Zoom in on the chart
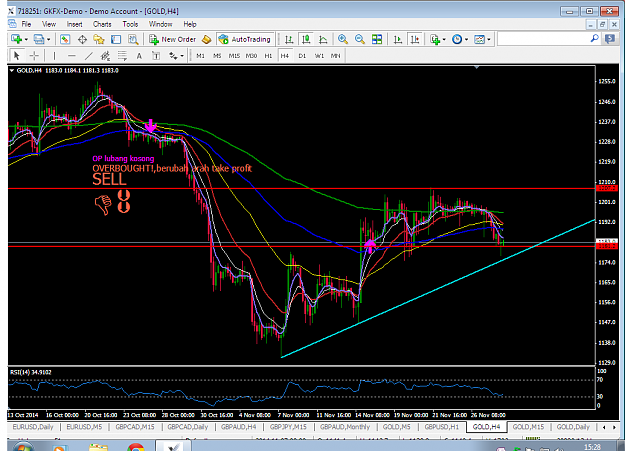 click(343, 39)
